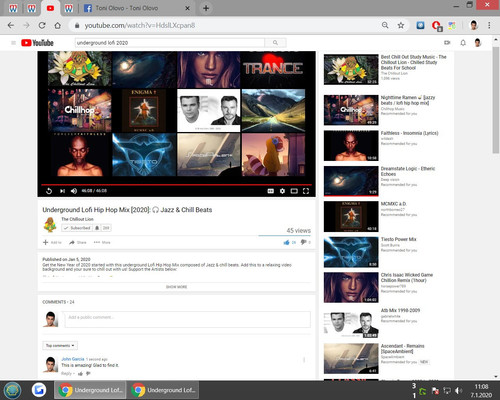This screenshot has height=400, width=500.
Task: Open a new browser tab with the plus
Action: (x=206, y=8)
